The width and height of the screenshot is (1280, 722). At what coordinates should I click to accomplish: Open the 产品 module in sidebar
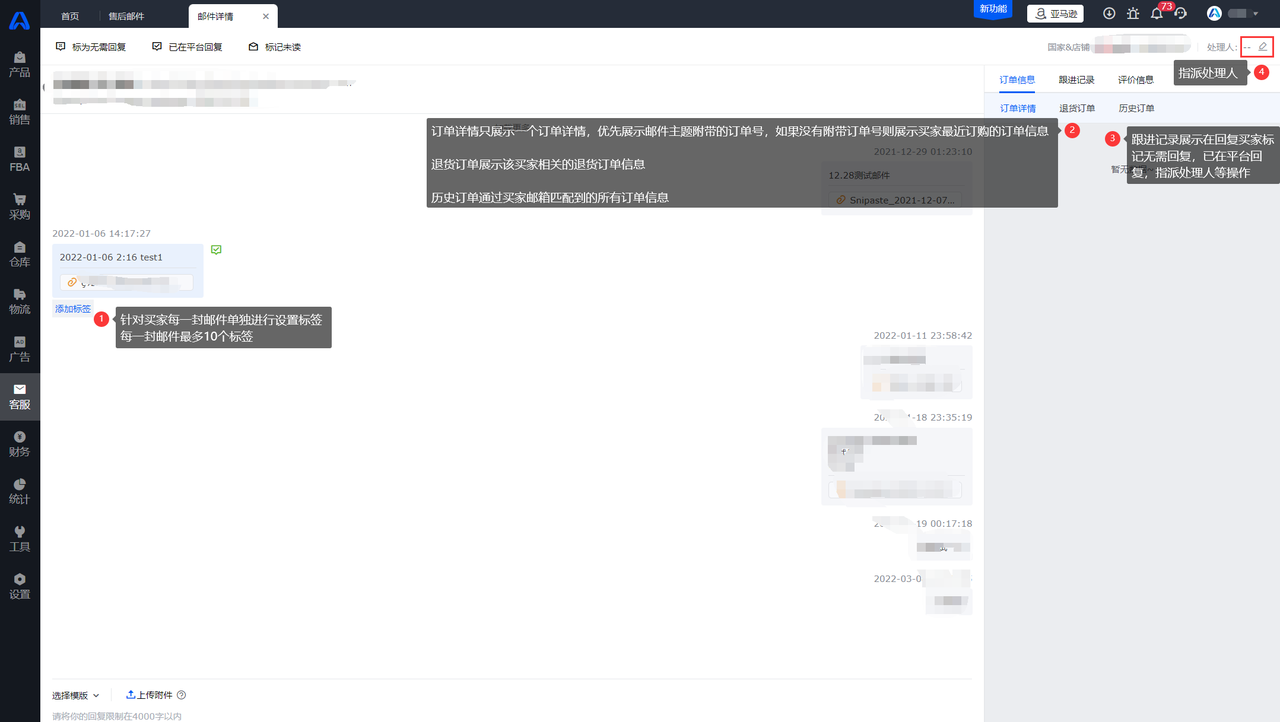click(x=19, y=64)
